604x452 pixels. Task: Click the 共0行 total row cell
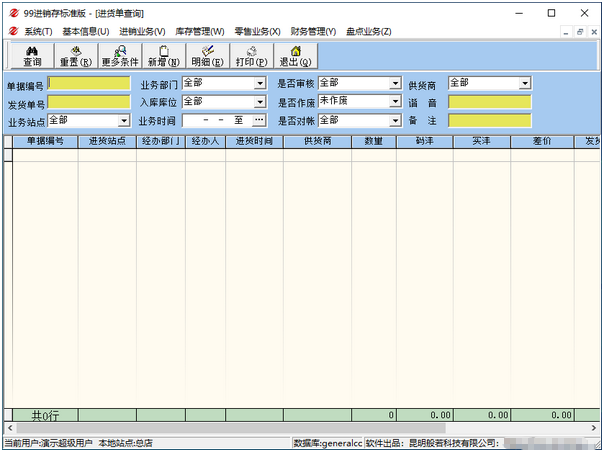tap(45, 415)
